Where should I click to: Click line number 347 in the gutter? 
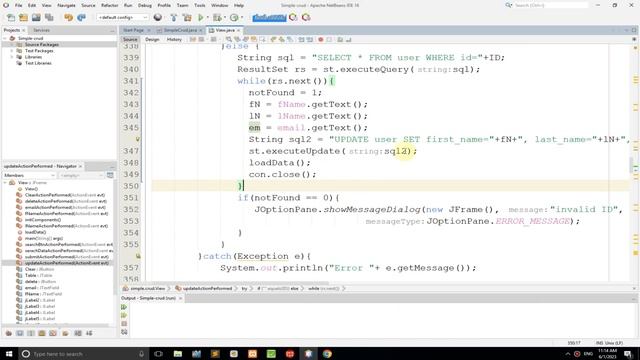131,151
